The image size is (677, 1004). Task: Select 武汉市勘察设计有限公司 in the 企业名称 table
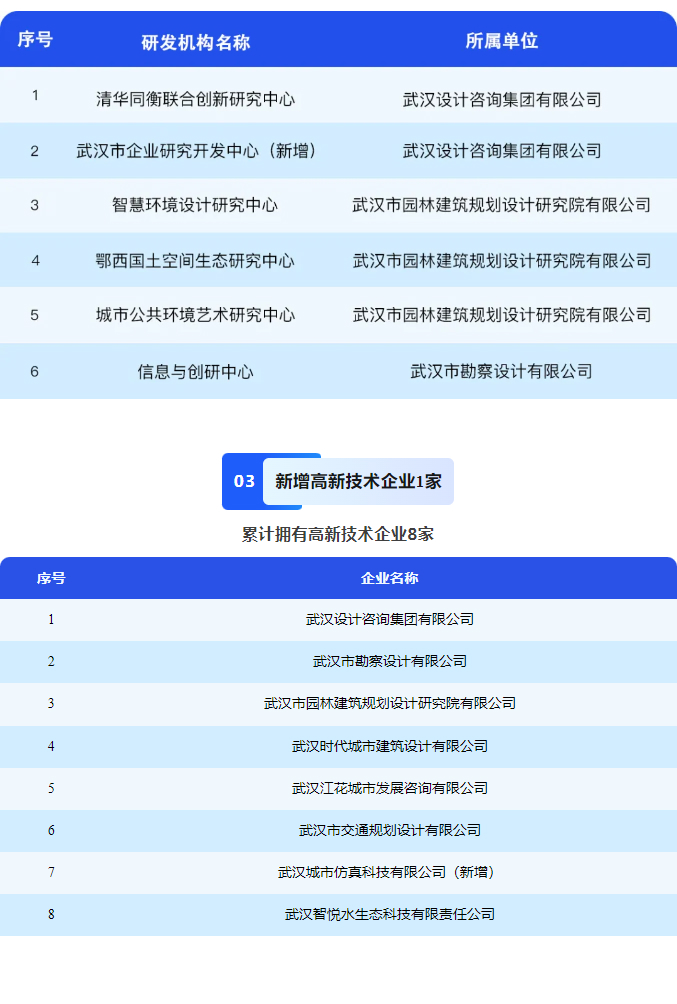(389, 661)
